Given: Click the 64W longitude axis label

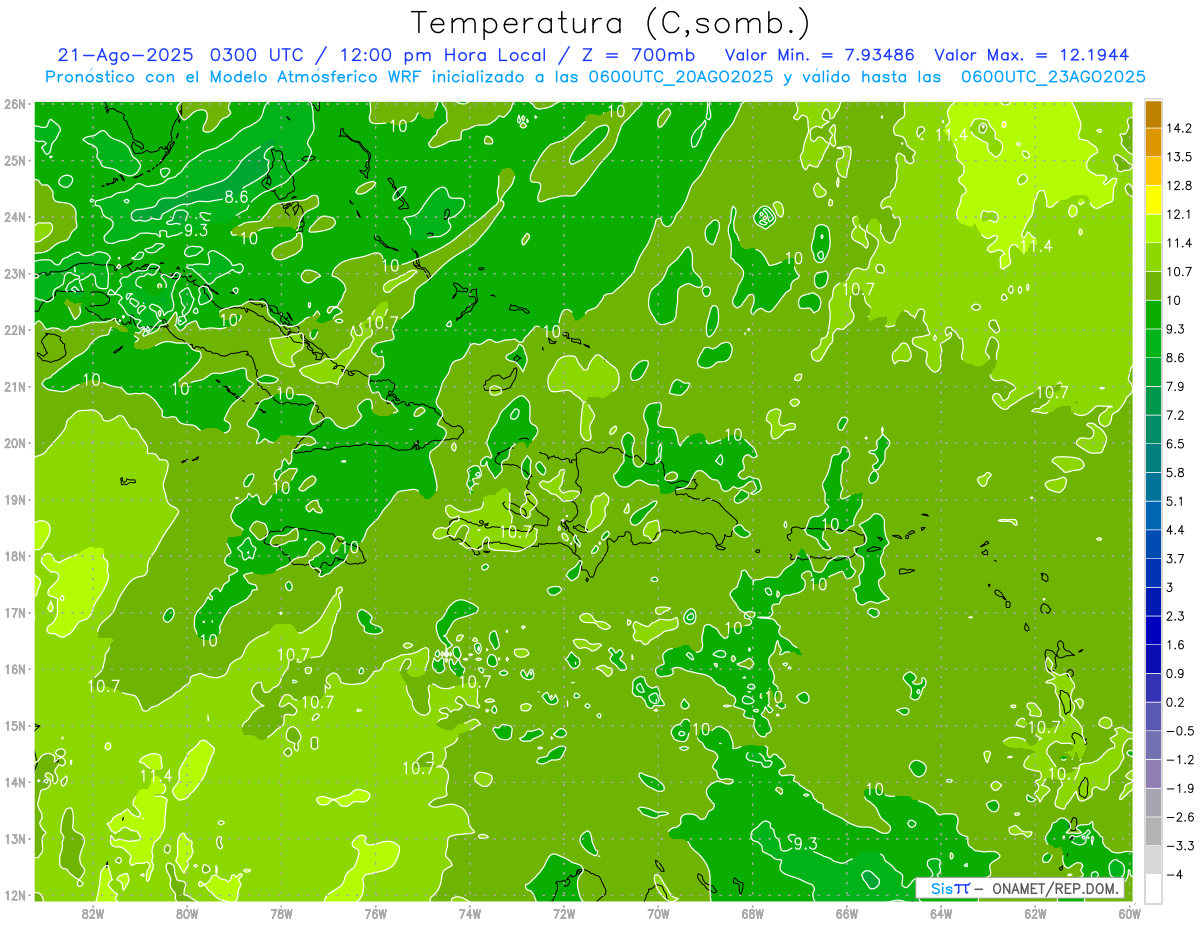Looking at the screenshot, I should [x=941, y=913].
